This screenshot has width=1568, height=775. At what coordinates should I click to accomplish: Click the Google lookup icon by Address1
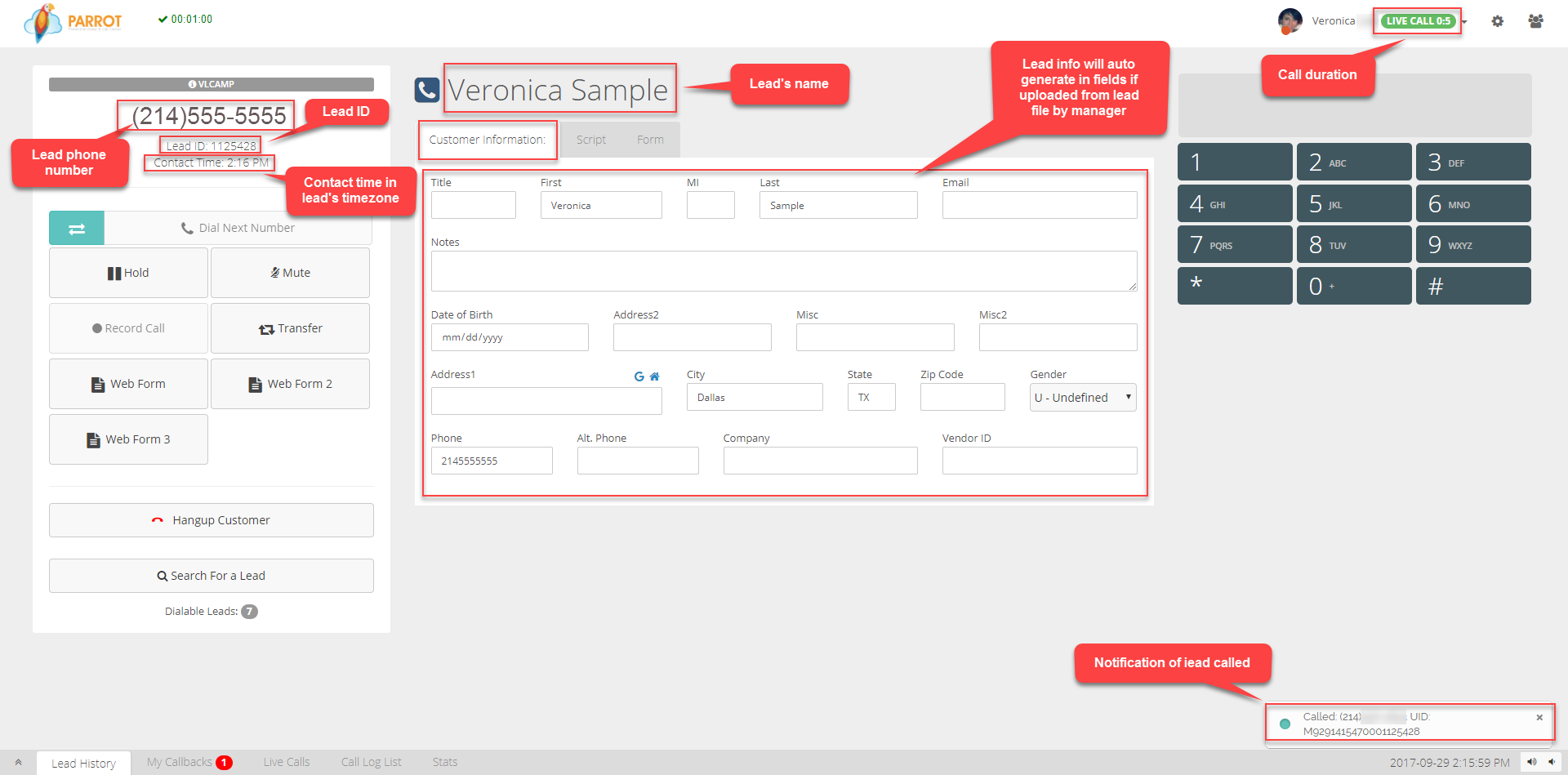coord(639,376)
